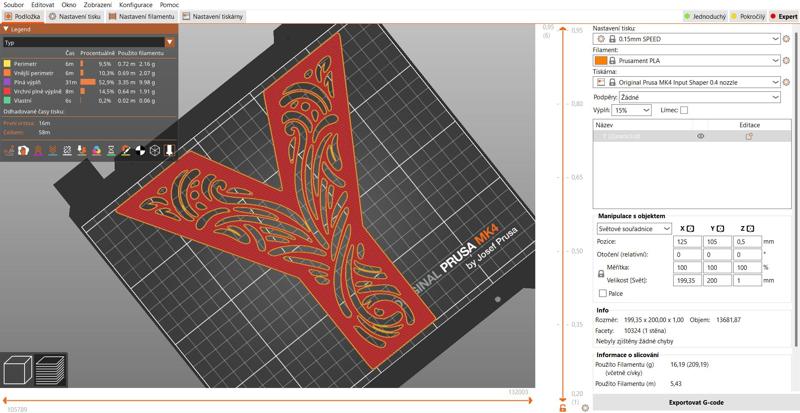Open the Typ view dropdown in legend
800x413 pixels.
pos(88,43)
